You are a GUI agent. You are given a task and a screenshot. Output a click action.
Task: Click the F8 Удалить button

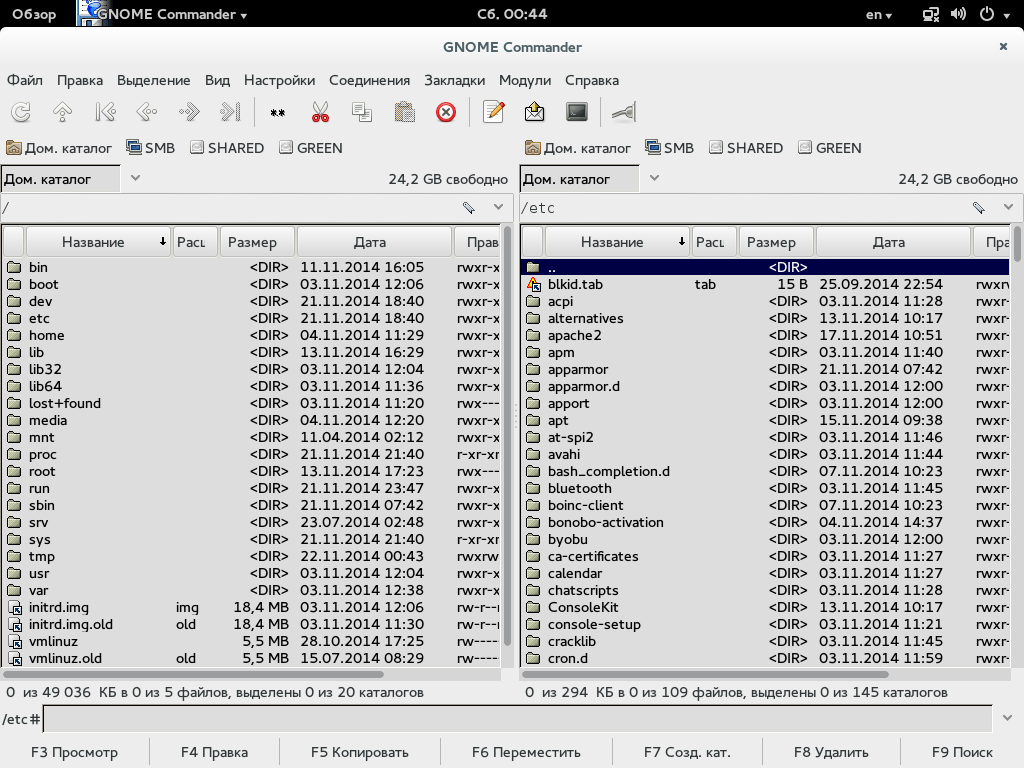click(831, 752)
